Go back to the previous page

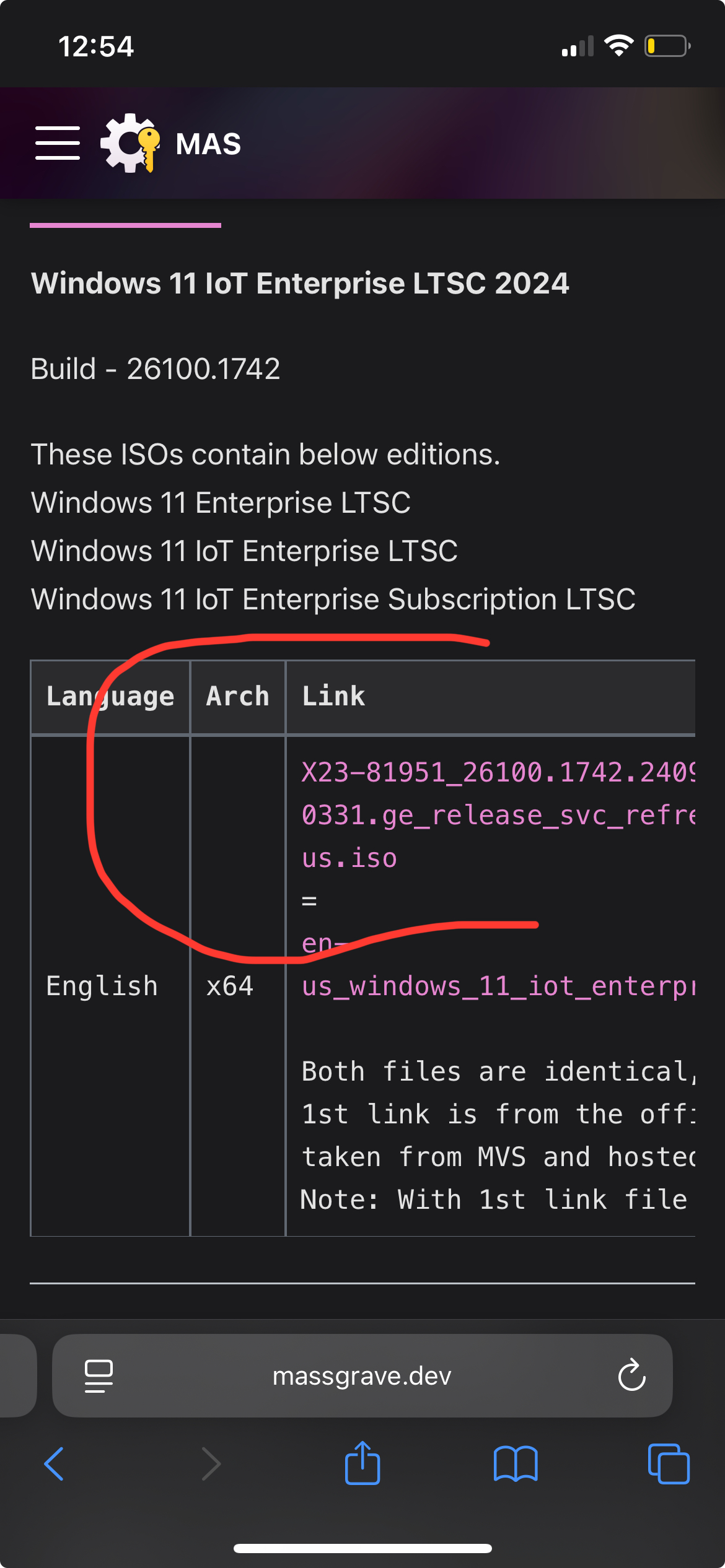(x=55, y=1464)
